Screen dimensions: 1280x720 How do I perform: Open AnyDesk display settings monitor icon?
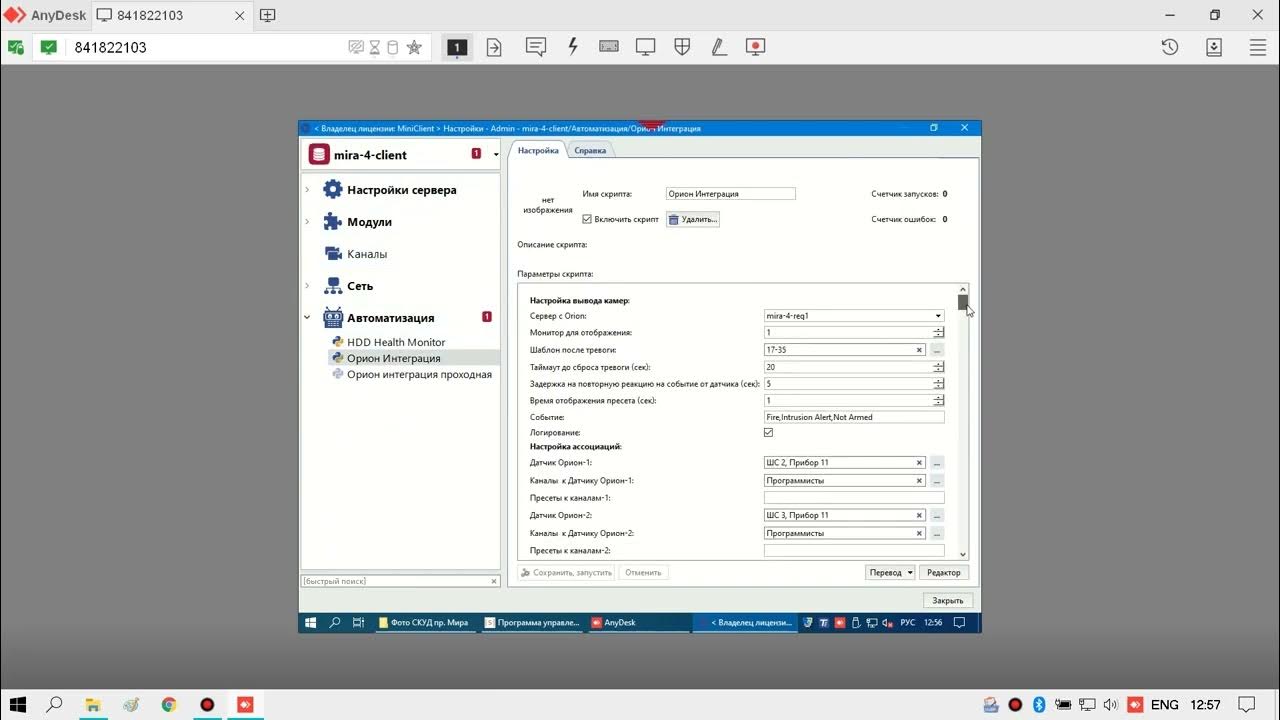646,47
